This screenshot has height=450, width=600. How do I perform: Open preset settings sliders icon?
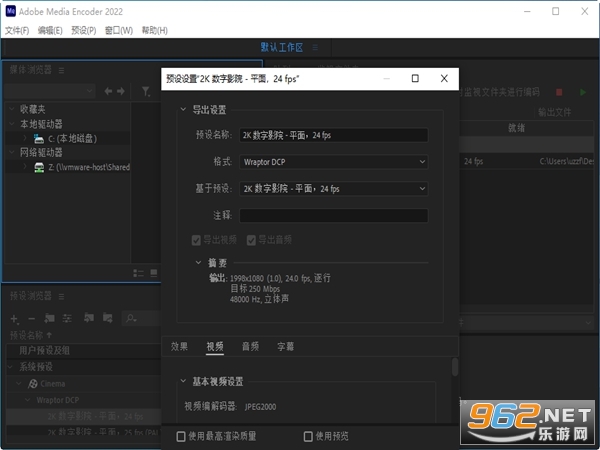pos(67,318)
